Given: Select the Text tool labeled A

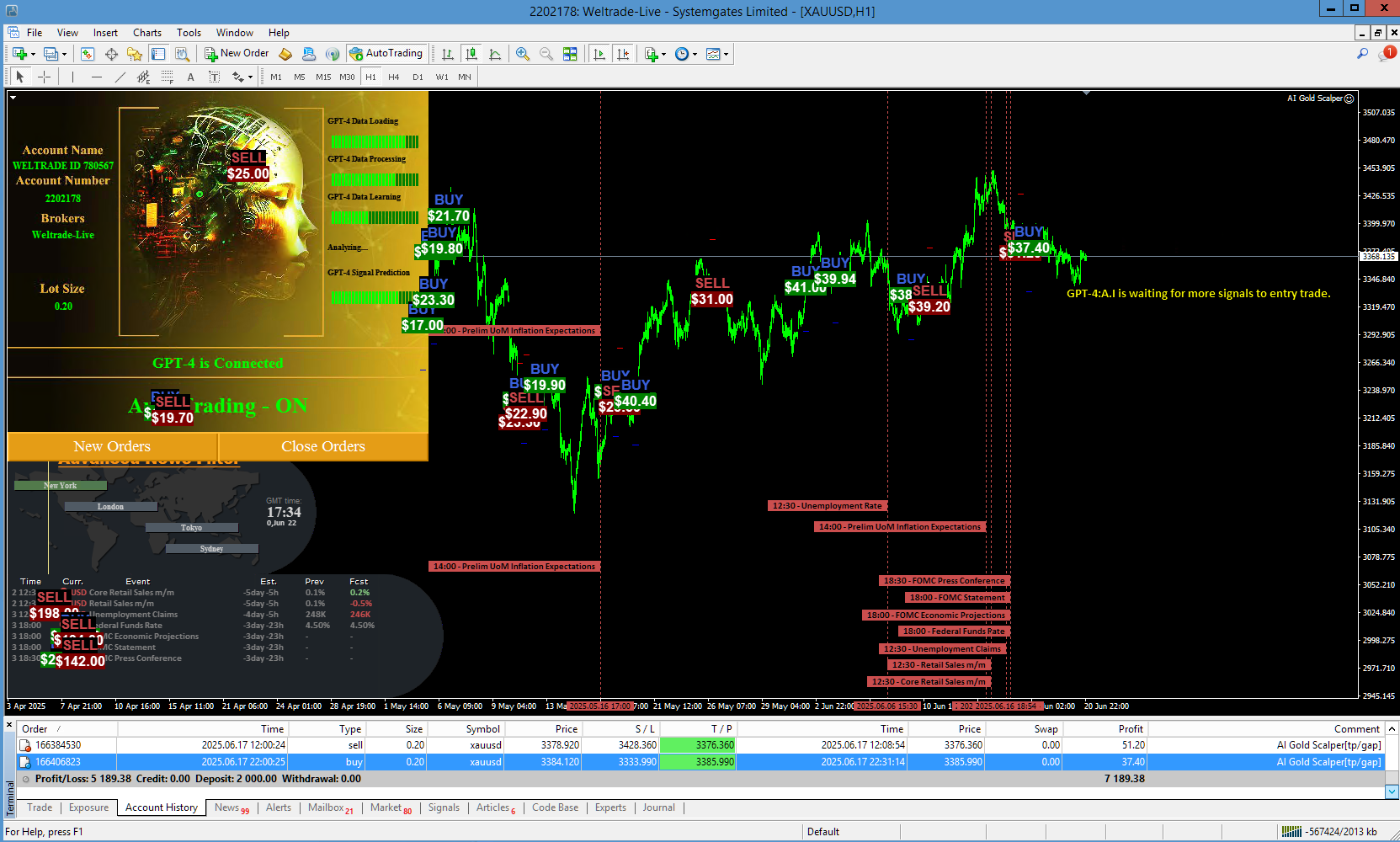Looking at the screenshot, I should (191, 77).
